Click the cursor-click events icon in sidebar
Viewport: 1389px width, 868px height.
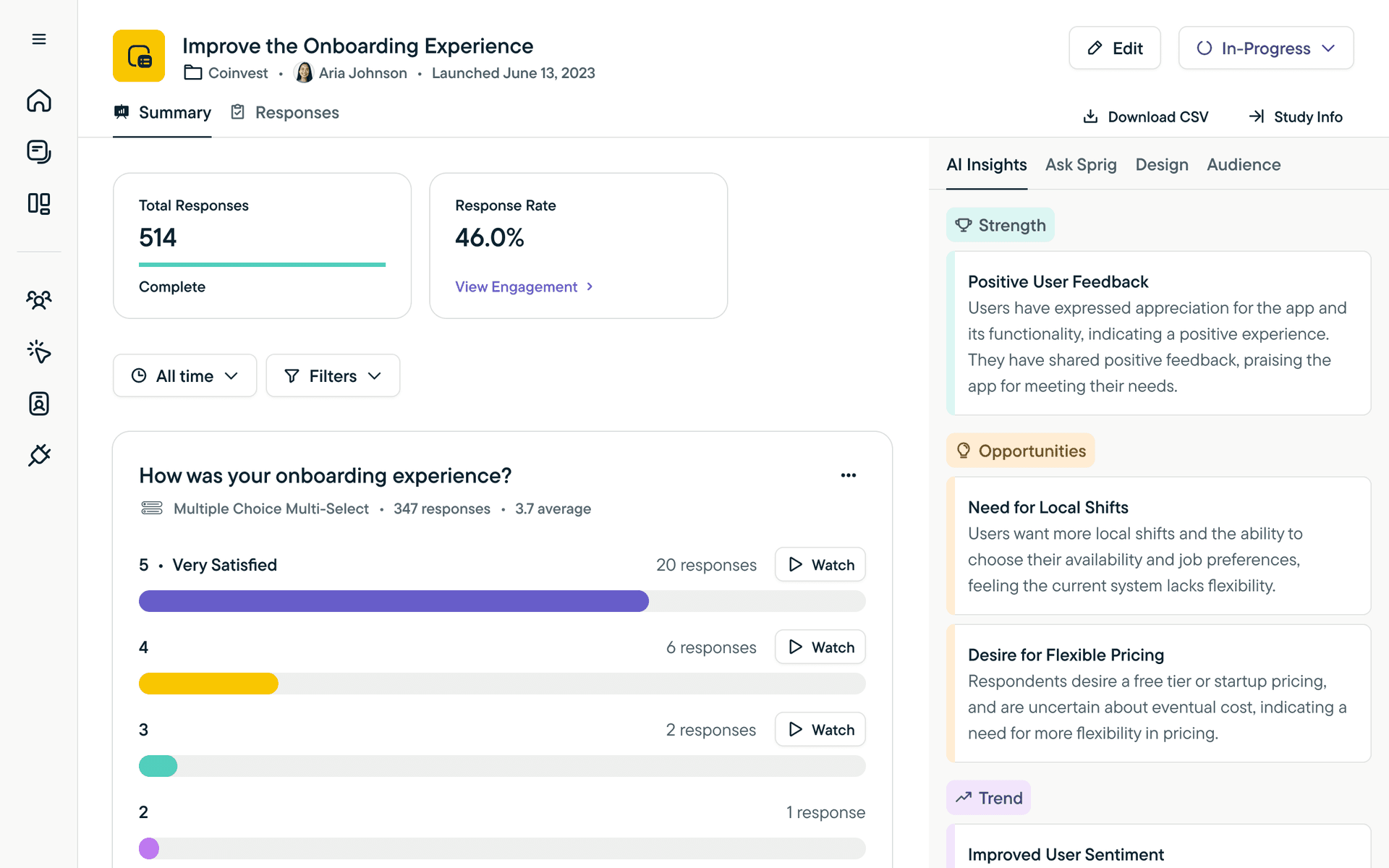39,352
